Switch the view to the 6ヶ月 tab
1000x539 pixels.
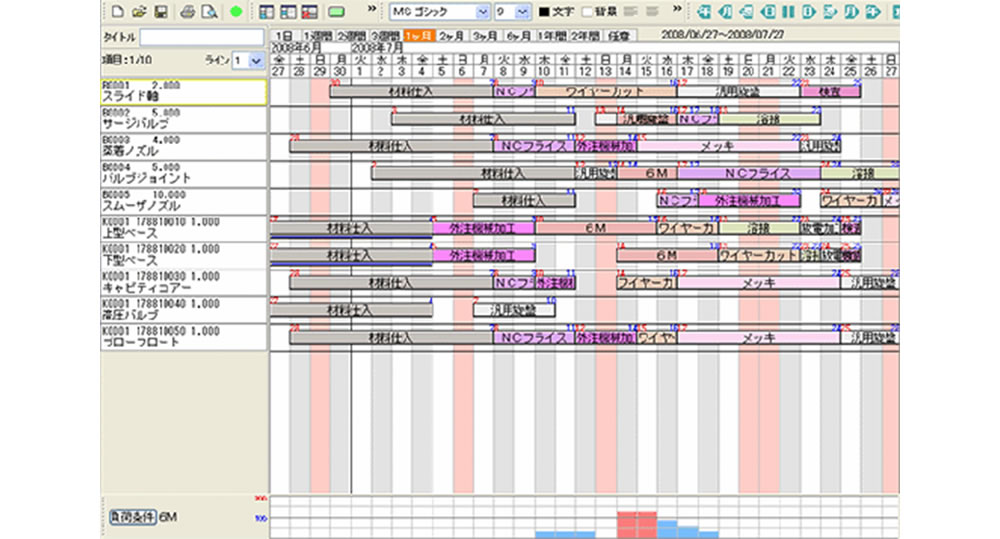tap(518, 36)
